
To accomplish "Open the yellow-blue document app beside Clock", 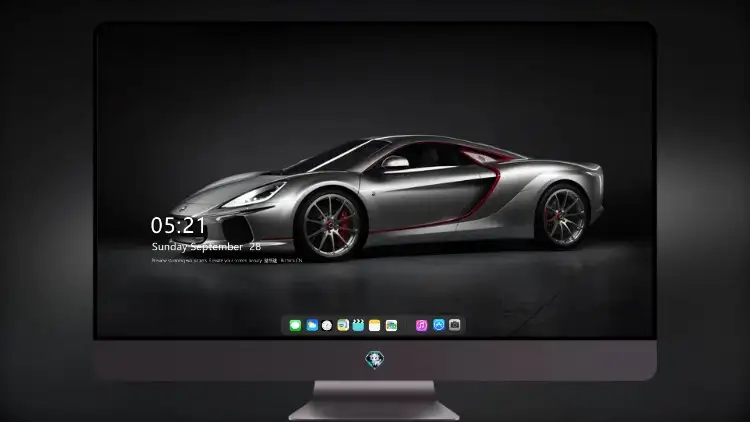I will [343, 325].
